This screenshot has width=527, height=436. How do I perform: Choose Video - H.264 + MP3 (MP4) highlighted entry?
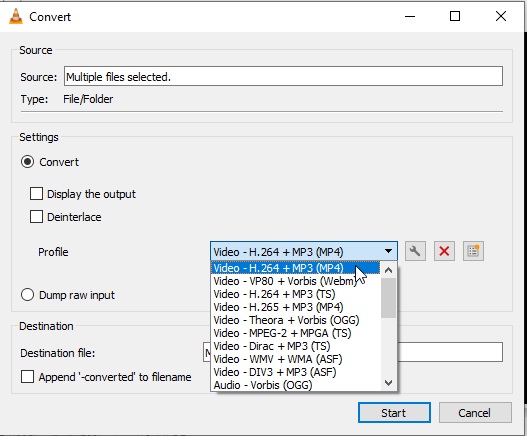(x=296, y=268)
